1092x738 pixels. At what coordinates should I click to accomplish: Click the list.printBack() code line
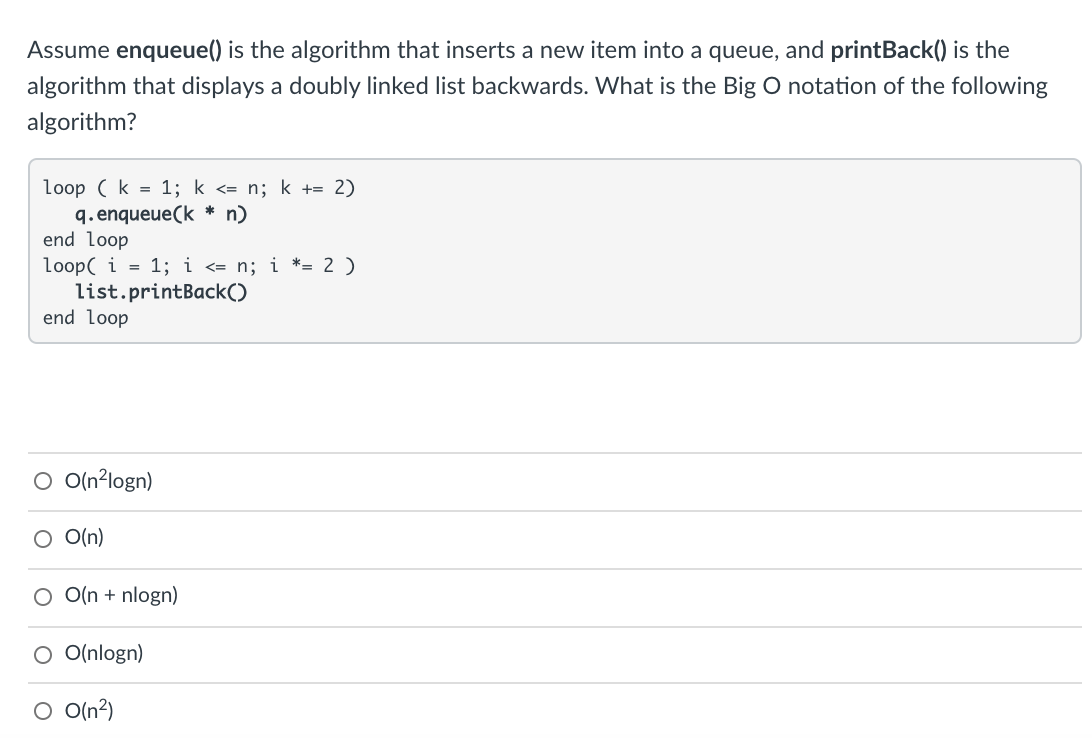[161, 292]
